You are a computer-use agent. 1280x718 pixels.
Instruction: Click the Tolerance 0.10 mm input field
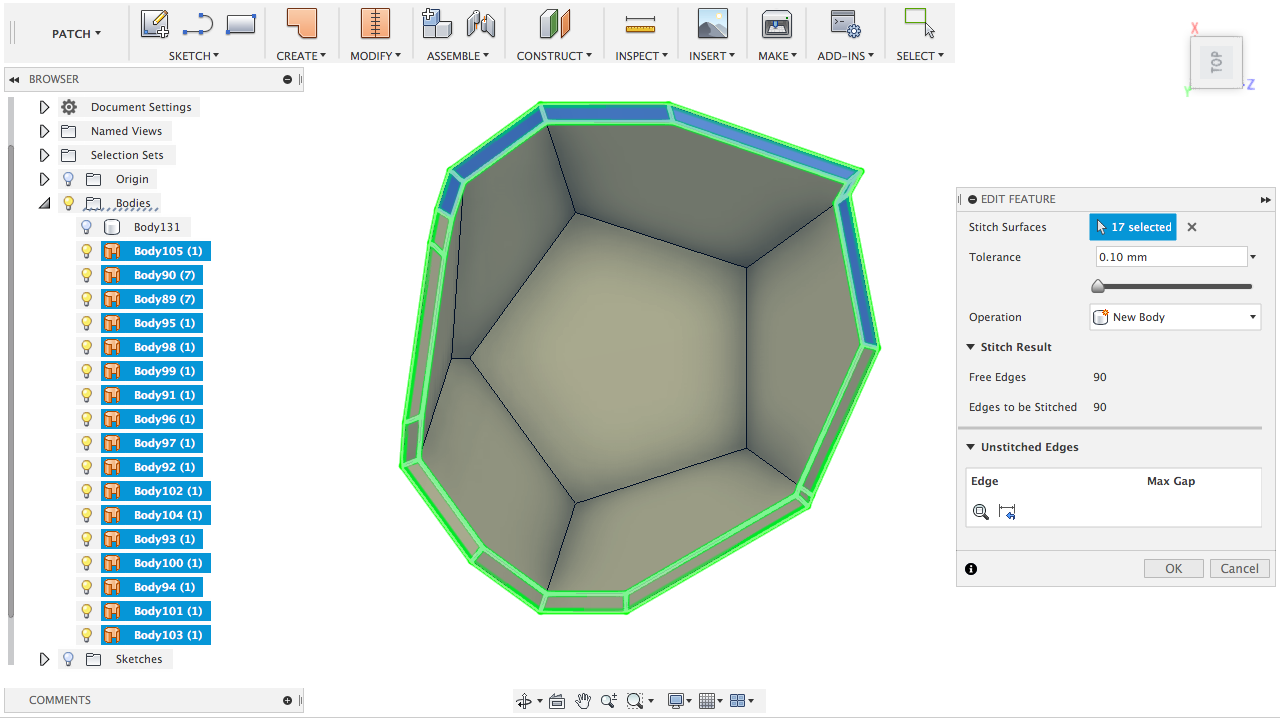tap(1171, 257)
